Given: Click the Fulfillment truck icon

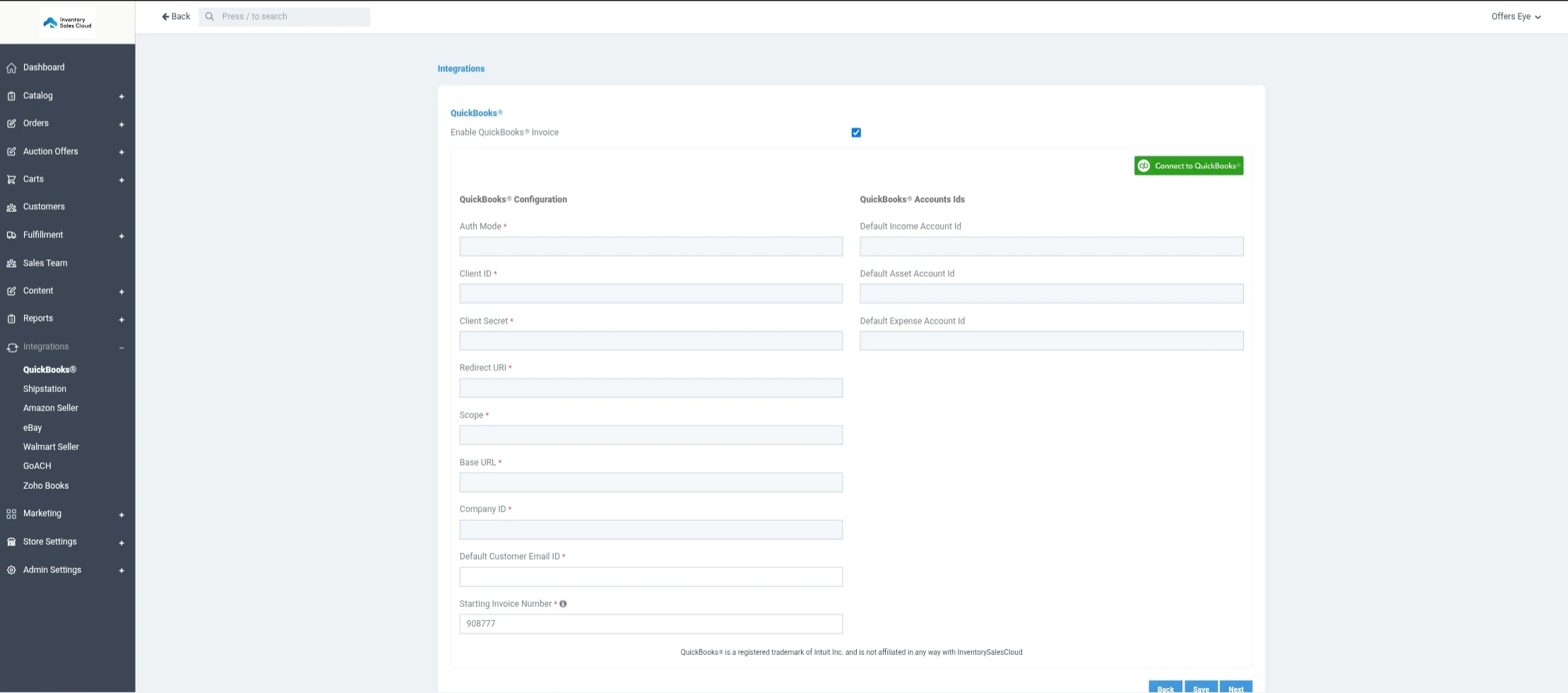Looking at the screenshot, I should coord(11,235).
